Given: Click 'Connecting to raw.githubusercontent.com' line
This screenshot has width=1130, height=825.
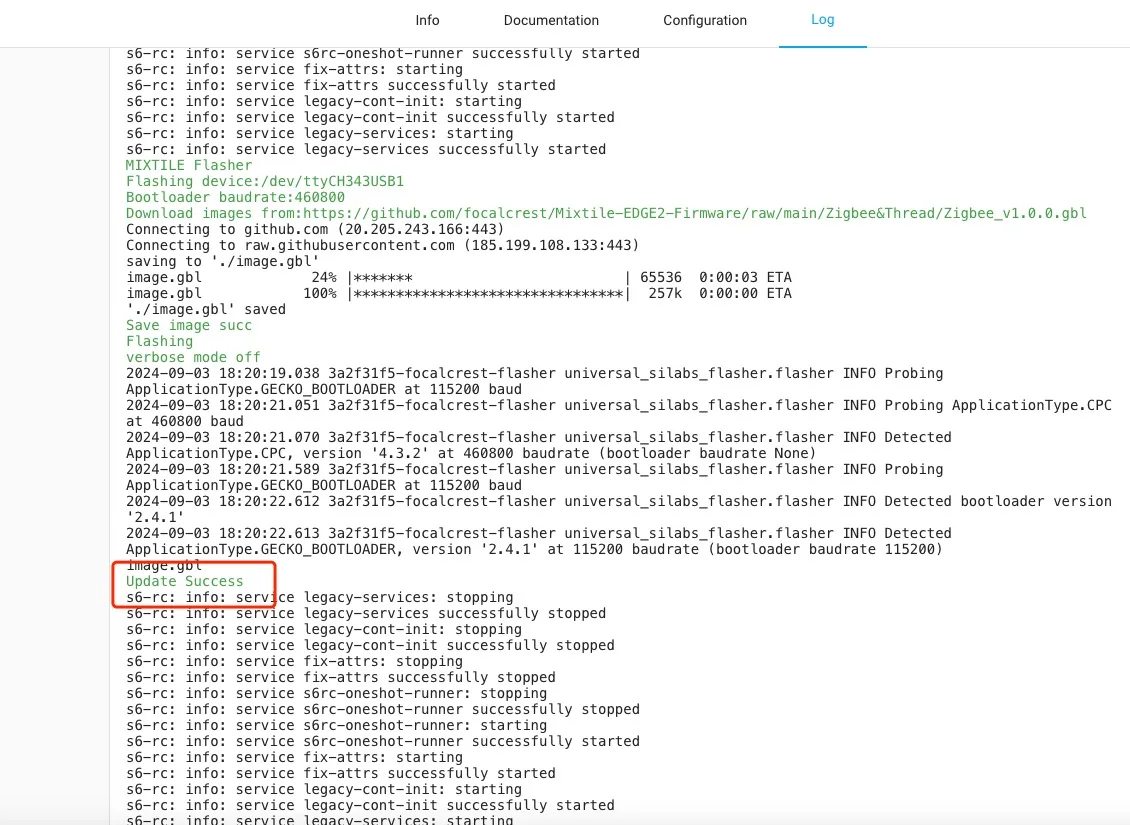Looking at the screenshot, I should pos(382,245).
